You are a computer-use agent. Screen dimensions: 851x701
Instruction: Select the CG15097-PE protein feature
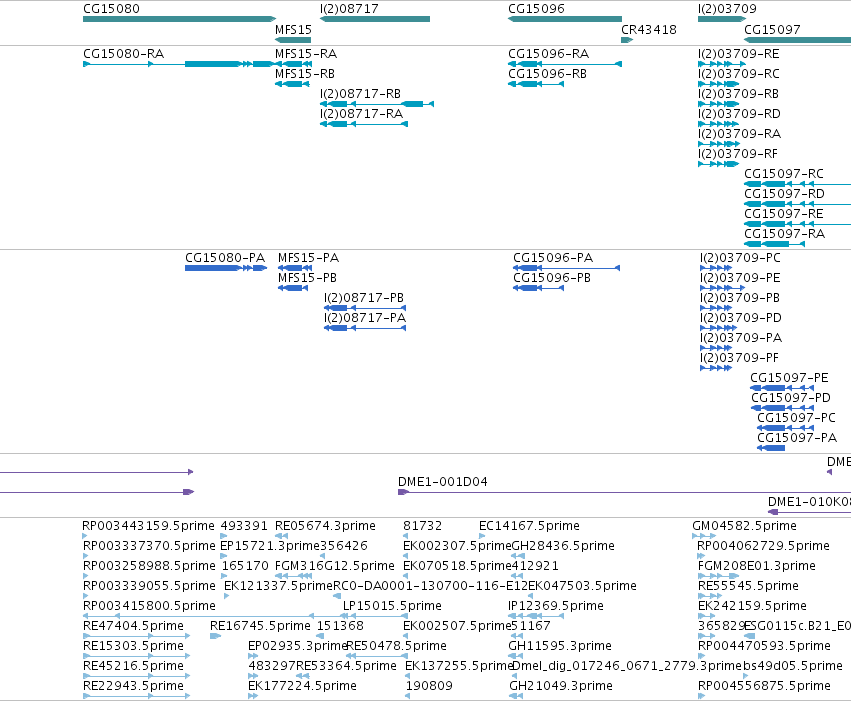789,378
